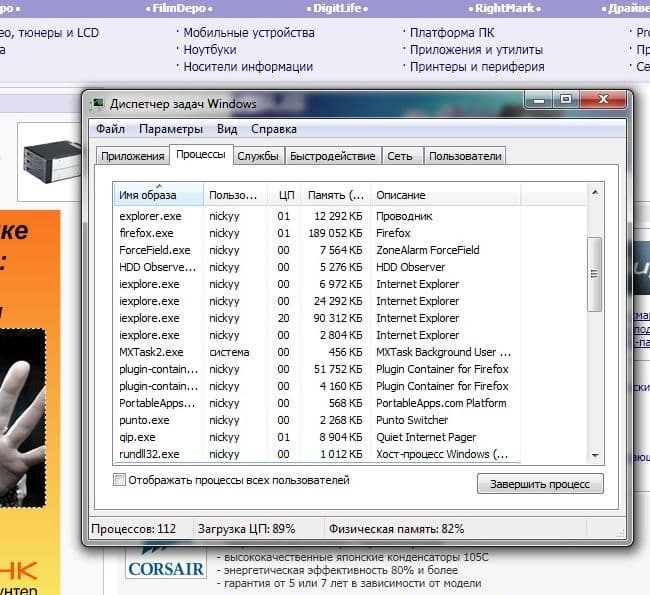Viewport: 650px width, 595px height.
Task: Open DigitLife link on the webpage
Action: [337, 8]
